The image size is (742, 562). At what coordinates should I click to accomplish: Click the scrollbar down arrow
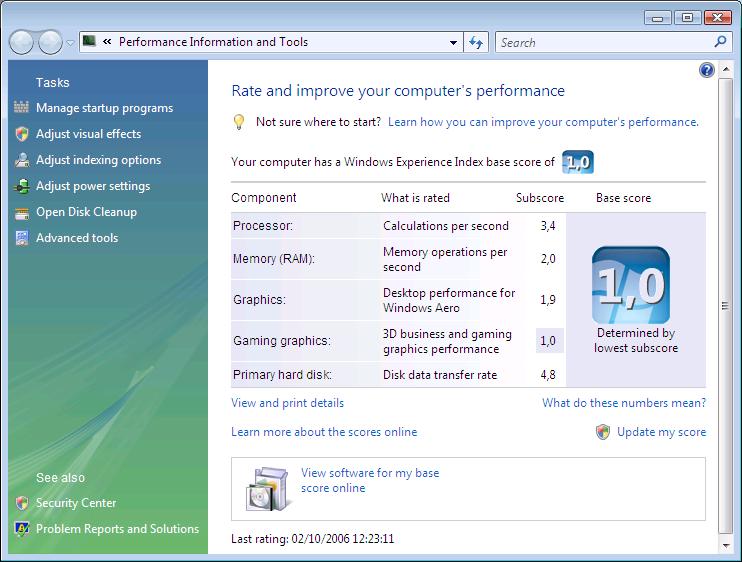click(725, 545)
